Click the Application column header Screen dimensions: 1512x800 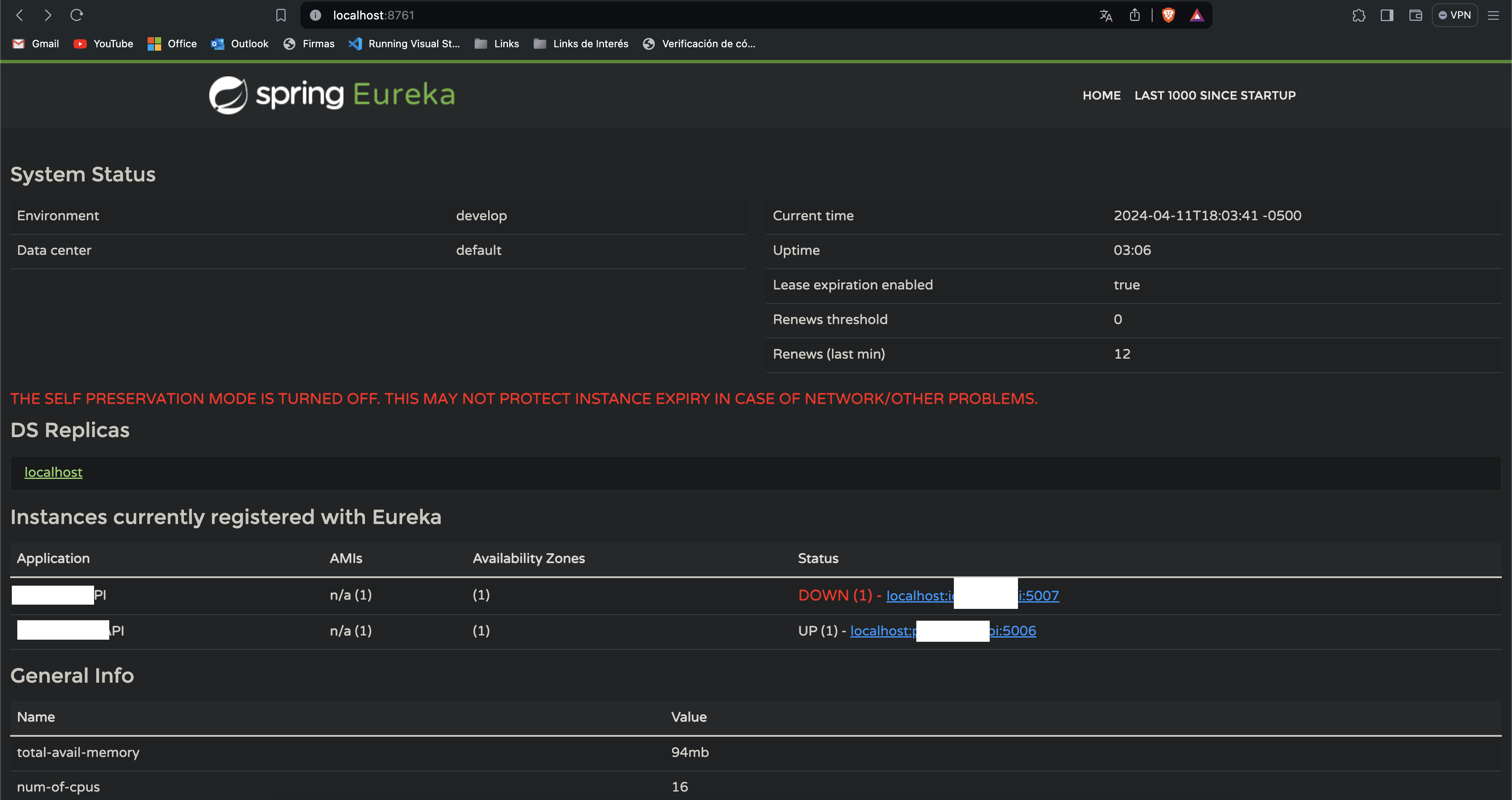(x=53, y=558)
